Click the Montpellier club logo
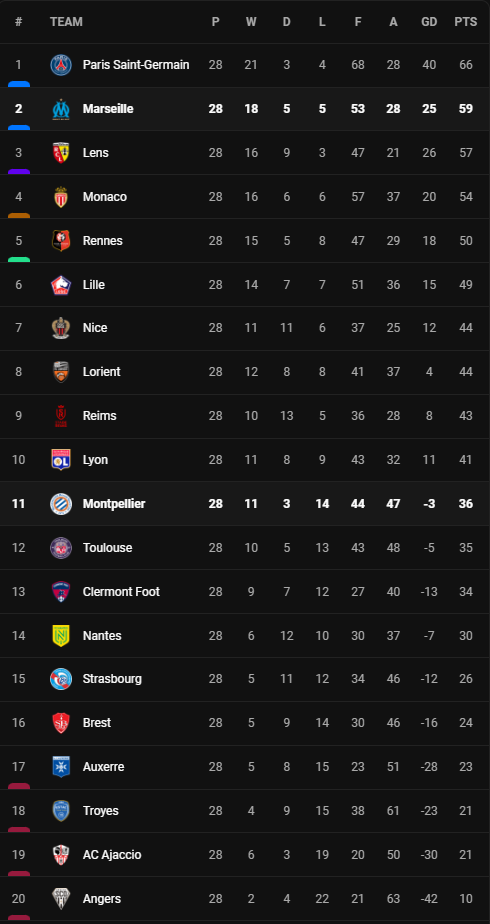The height and width of the screenshot is (924, 490). coord(61,504)
